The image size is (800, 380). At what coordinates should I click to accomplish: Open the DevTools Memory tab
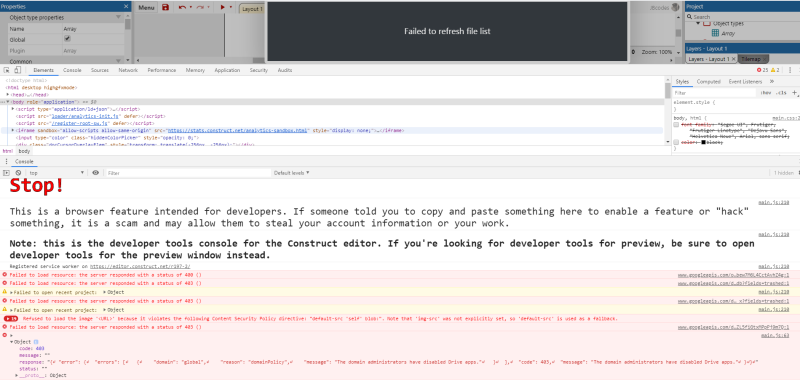(x=195, y=70)
